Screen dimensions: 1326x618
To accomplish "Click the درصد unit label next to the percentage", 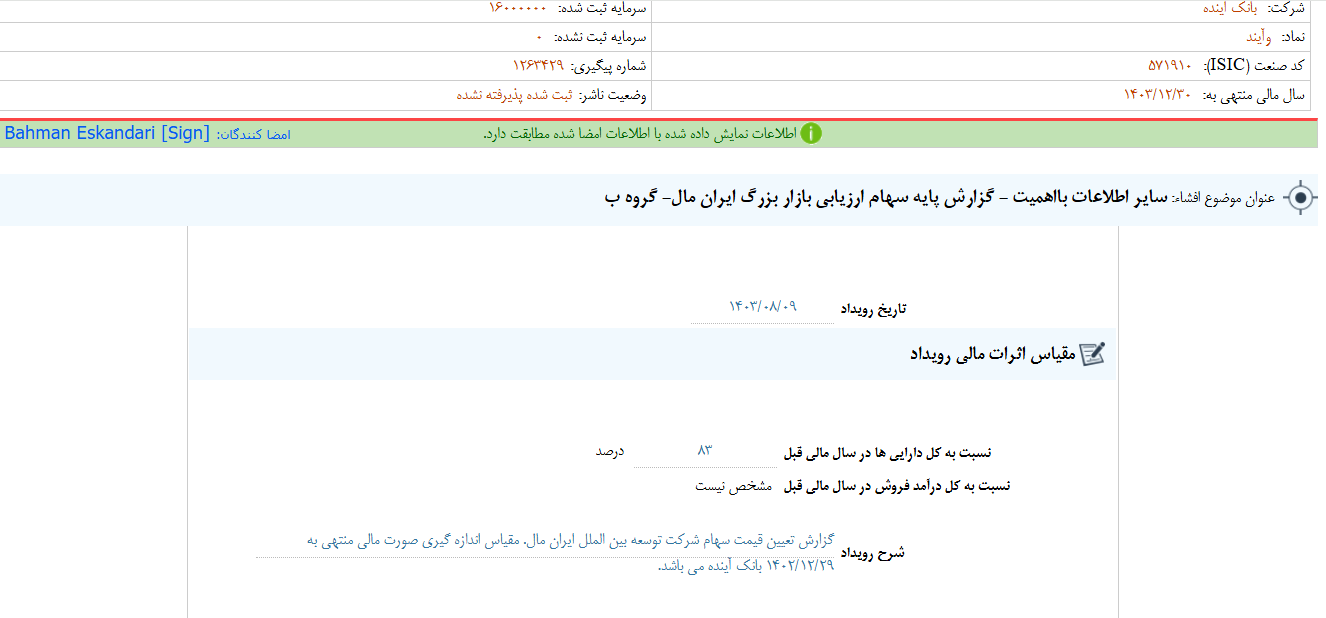I will point(611,452).
